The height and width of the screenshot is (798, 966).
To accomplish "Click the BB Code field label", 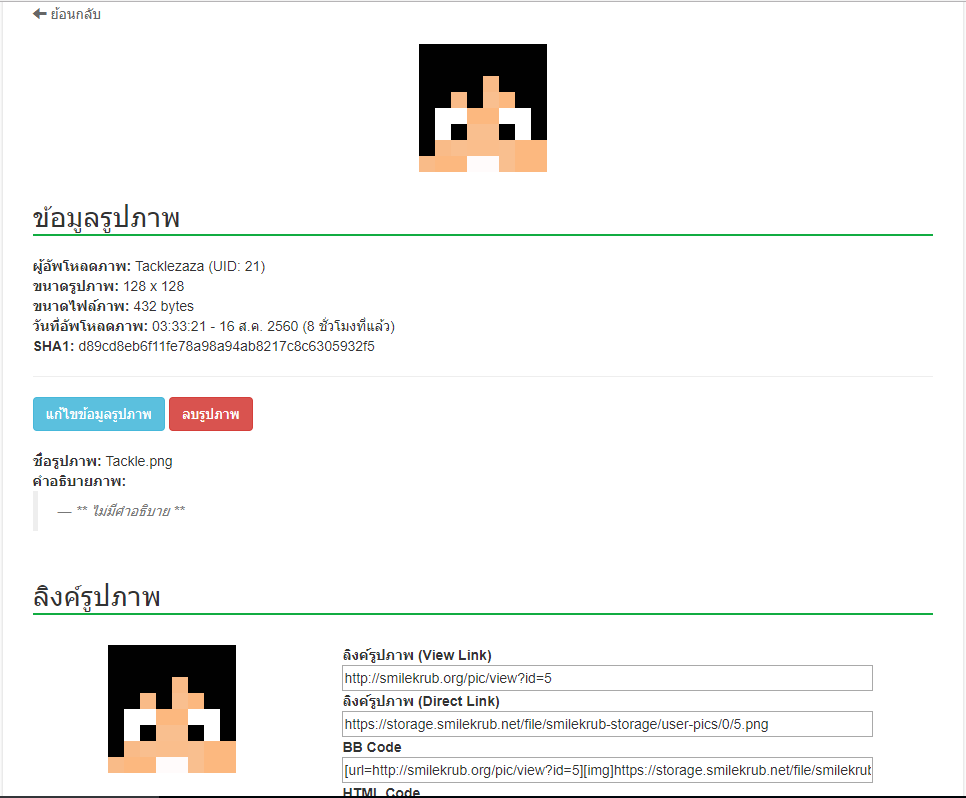I will [372, 747].
